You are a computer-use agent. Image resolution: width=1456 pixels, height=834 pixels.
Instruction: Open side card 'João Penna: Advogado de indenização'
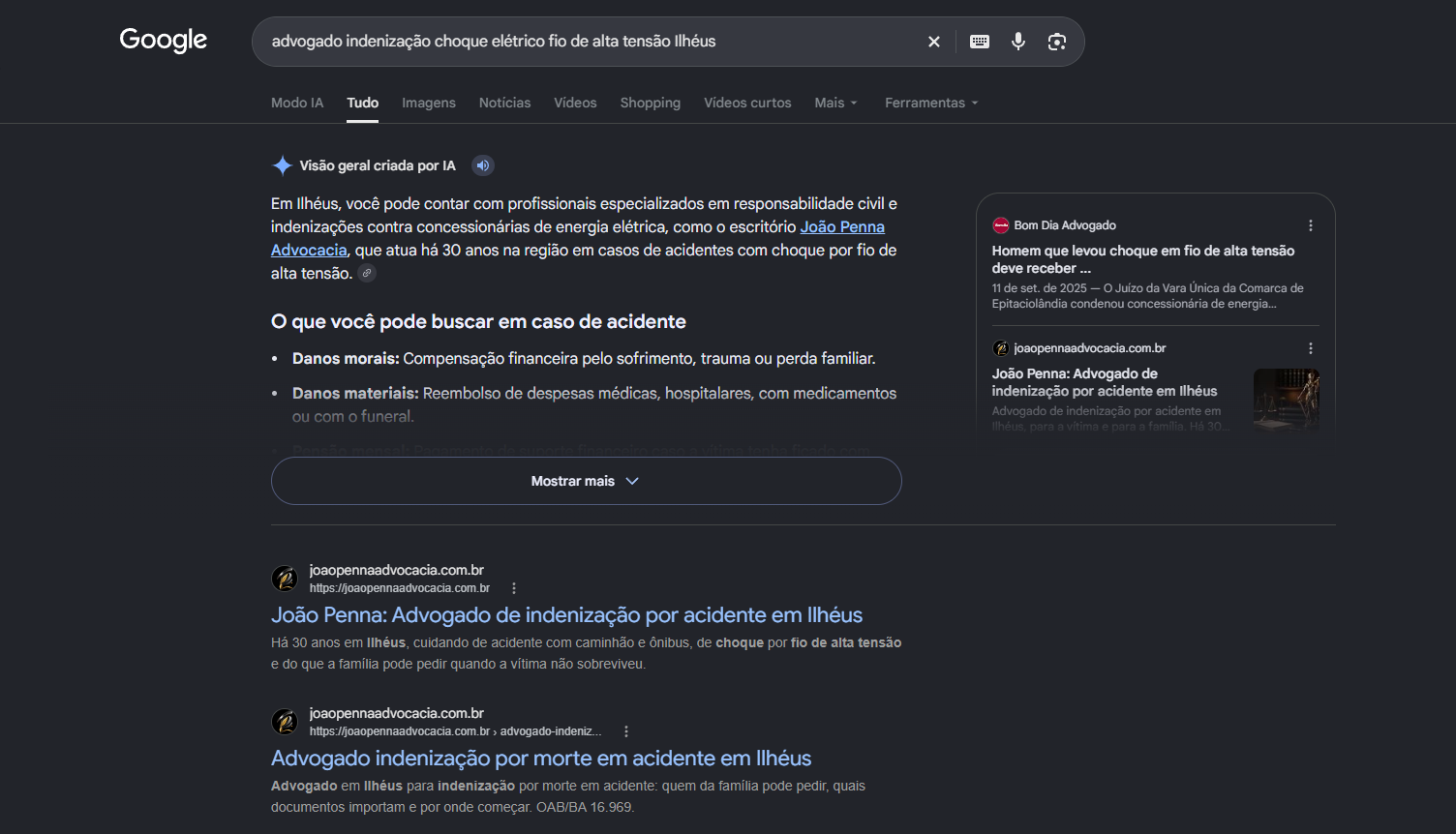pyautogui.click(x=1105, y=382)
